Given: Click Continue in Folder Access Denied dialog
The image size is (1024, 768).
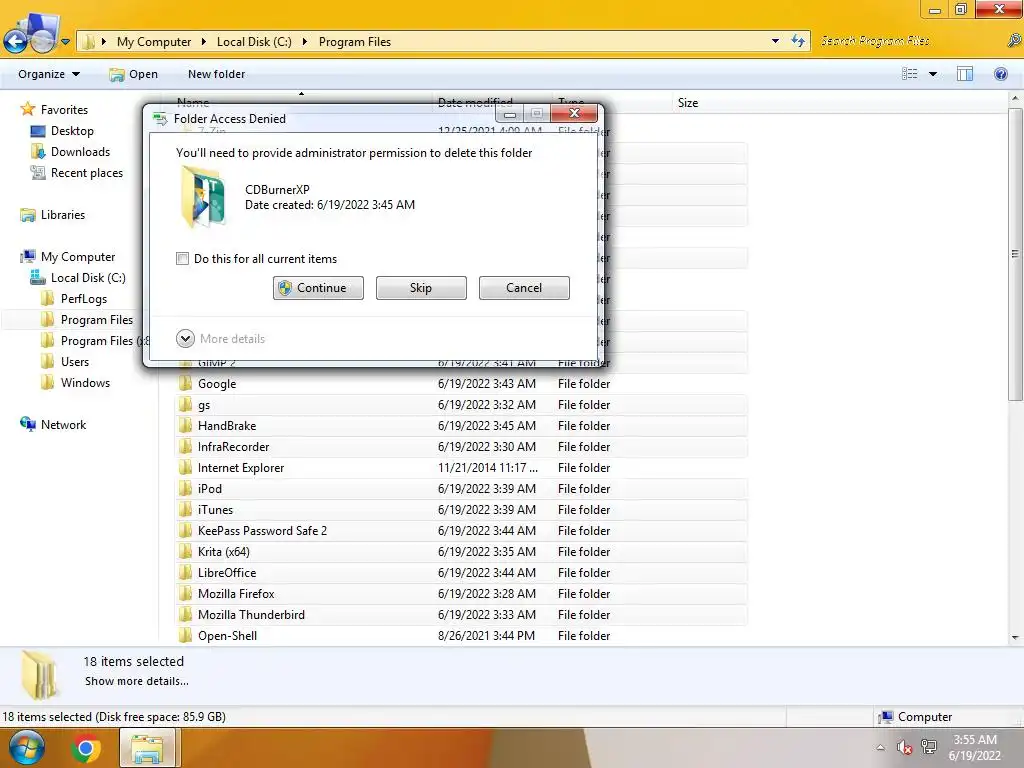Looking at the screenshot, I should (318, 288).
